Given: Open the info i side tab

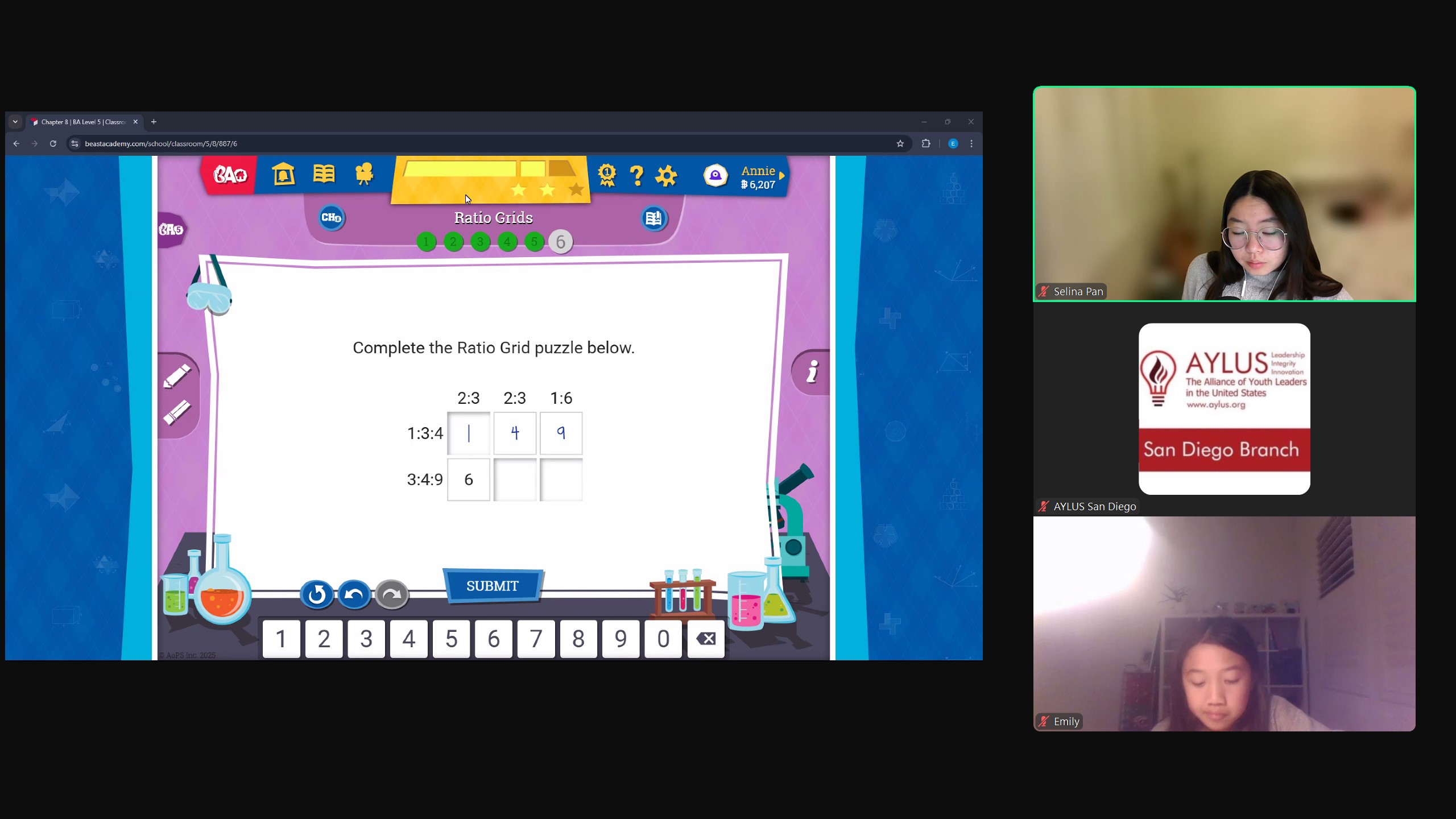Looking at the screenshot, I should (812, 372).
